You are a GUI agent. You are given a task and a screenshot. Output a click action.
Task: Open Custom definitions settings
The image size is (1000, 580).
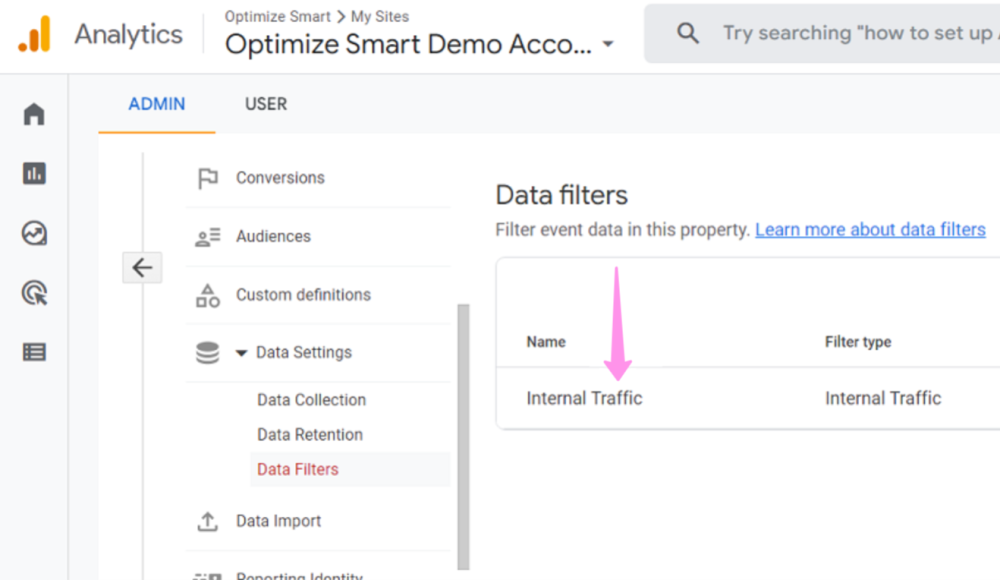click(303, 295)
